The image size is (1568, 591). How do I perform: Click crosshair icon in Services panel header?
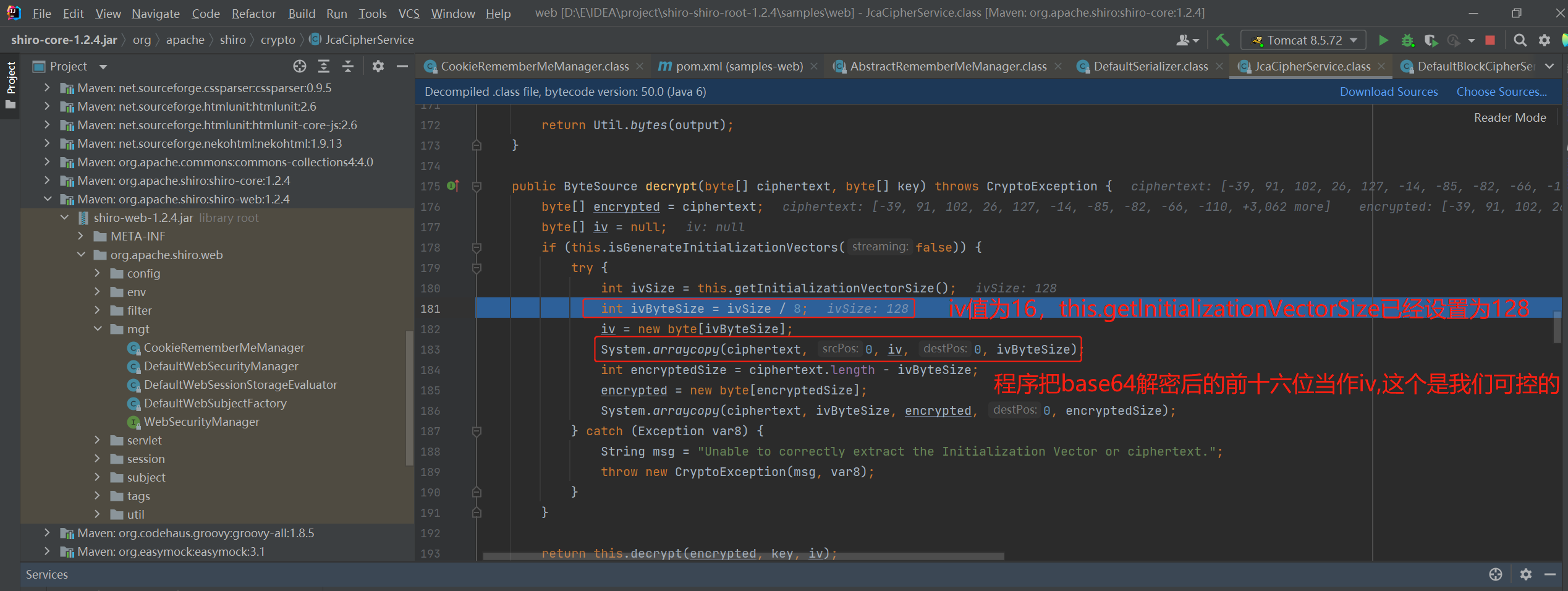click(1495, 574)
